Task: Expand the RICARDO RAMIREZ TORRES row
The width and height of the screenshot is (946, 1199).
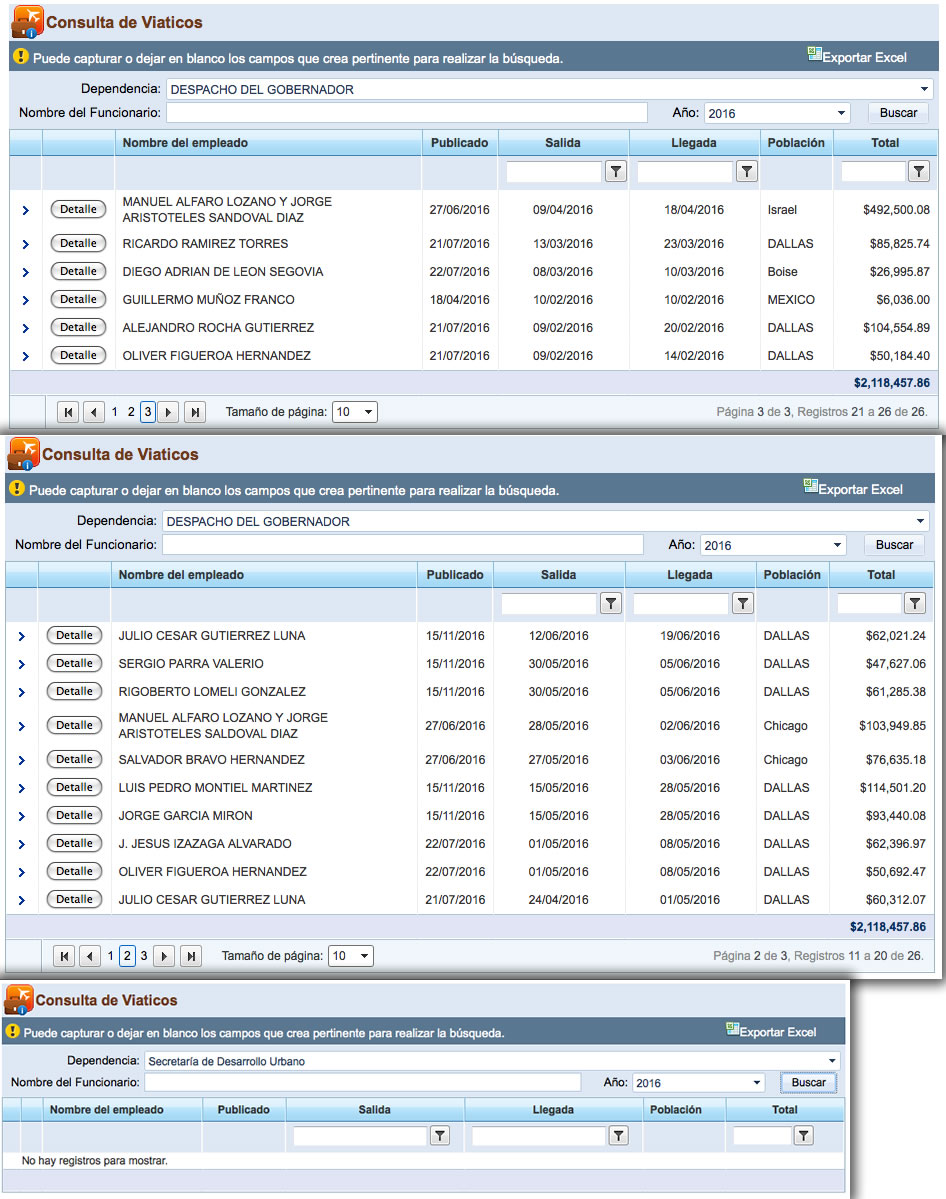Action: point(25,244)
